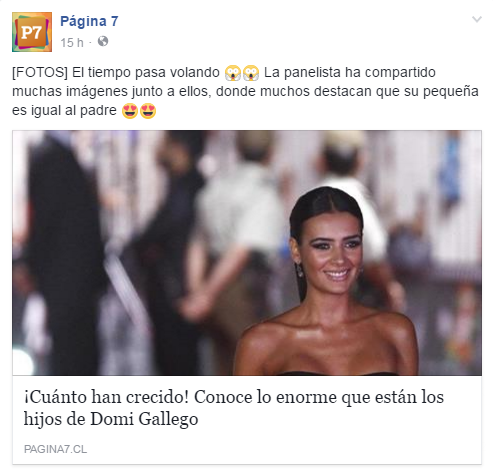
Task: Click the globe public privacy icon
Action: coord(103,41)
